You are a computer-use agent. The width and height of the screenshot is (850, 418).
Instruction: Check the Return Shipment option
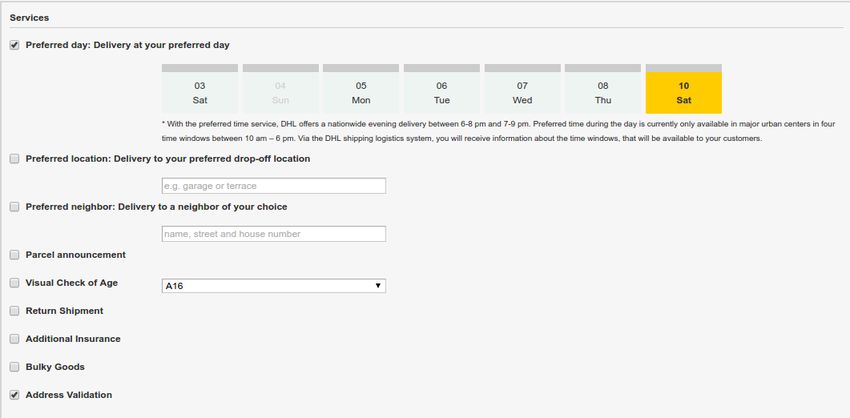pos(14,311)
